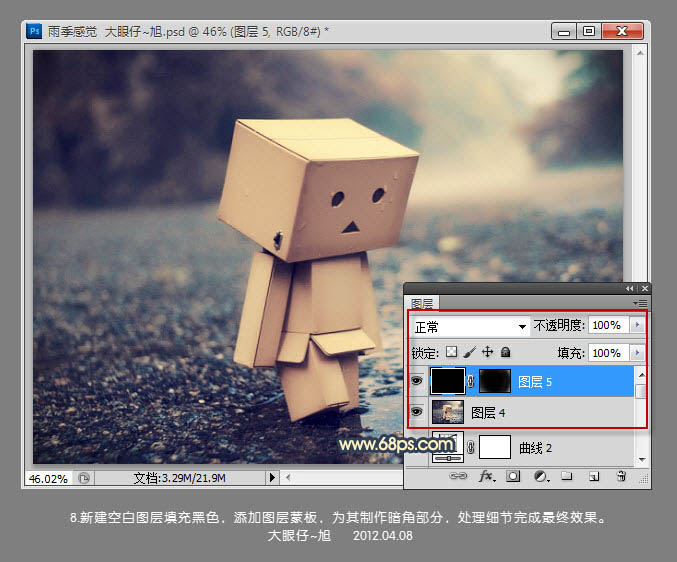677x562 pixels.
Task: Click the layers list scrollbar handle
Action: (x=642, y=391)
